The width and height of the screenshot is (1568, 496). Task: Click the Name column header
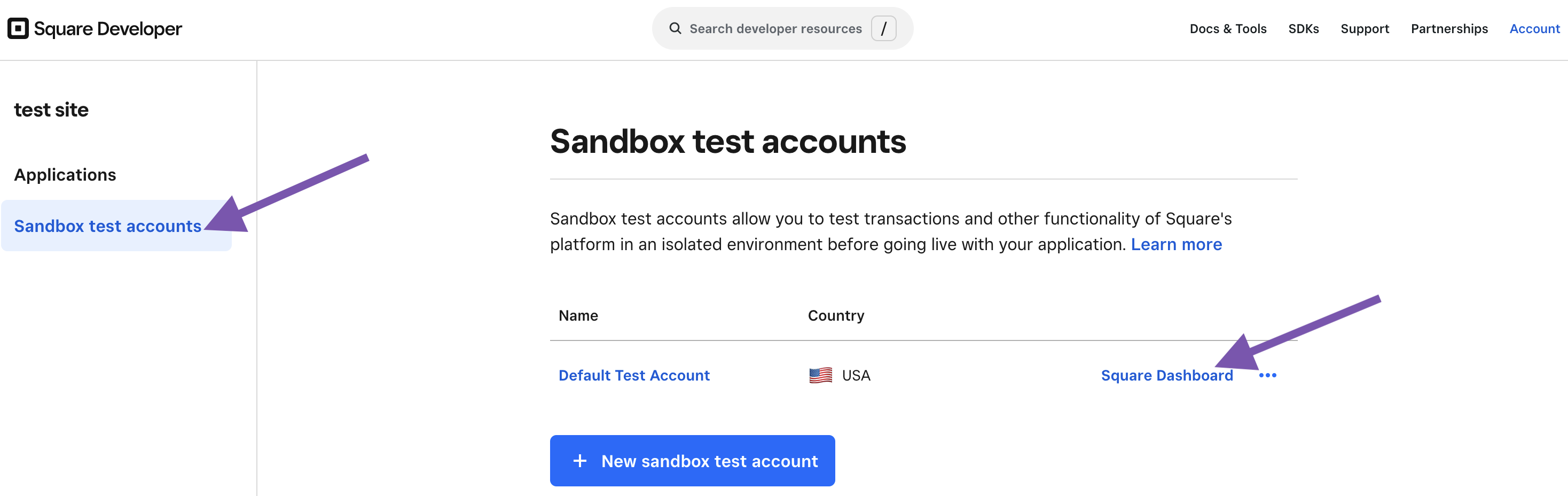click(x=578, y=316)
